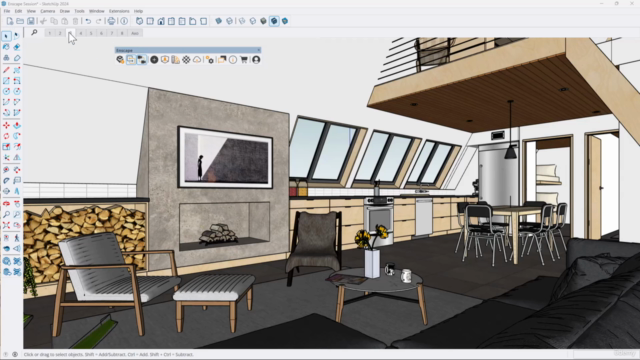Viewport: 640px width, 360px height.
Task: Open the File menu
Action: point(7,11)
